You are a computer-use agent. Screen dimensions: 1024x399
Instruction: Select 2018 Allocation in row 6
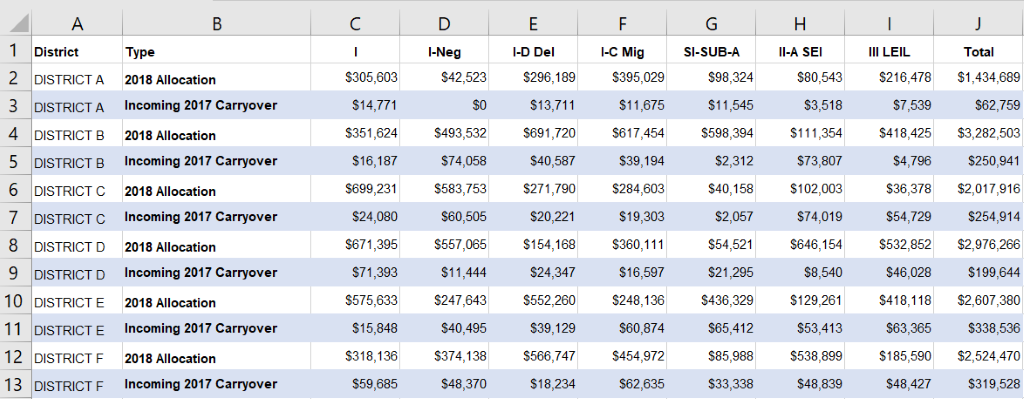tap(217, 189)
